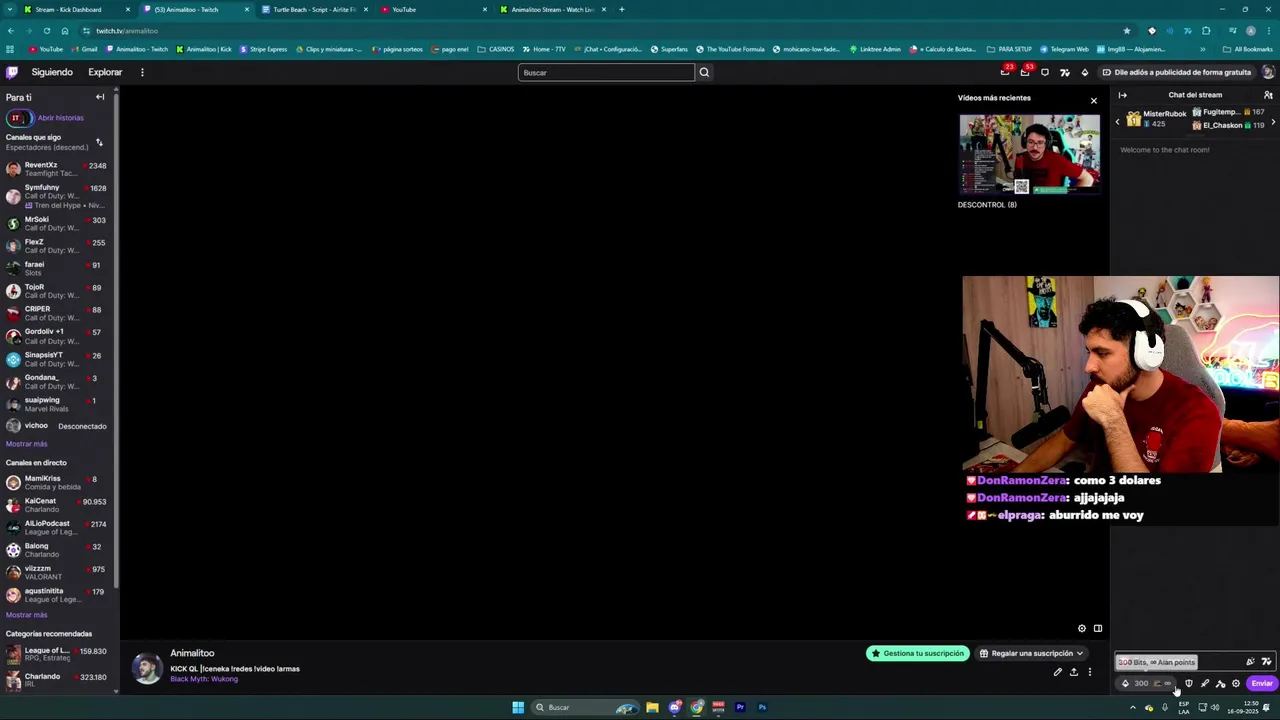Viewport: 1280px width, 720px height.
Task: Open more options beside share icon
Action: (x=1090, y=672)
